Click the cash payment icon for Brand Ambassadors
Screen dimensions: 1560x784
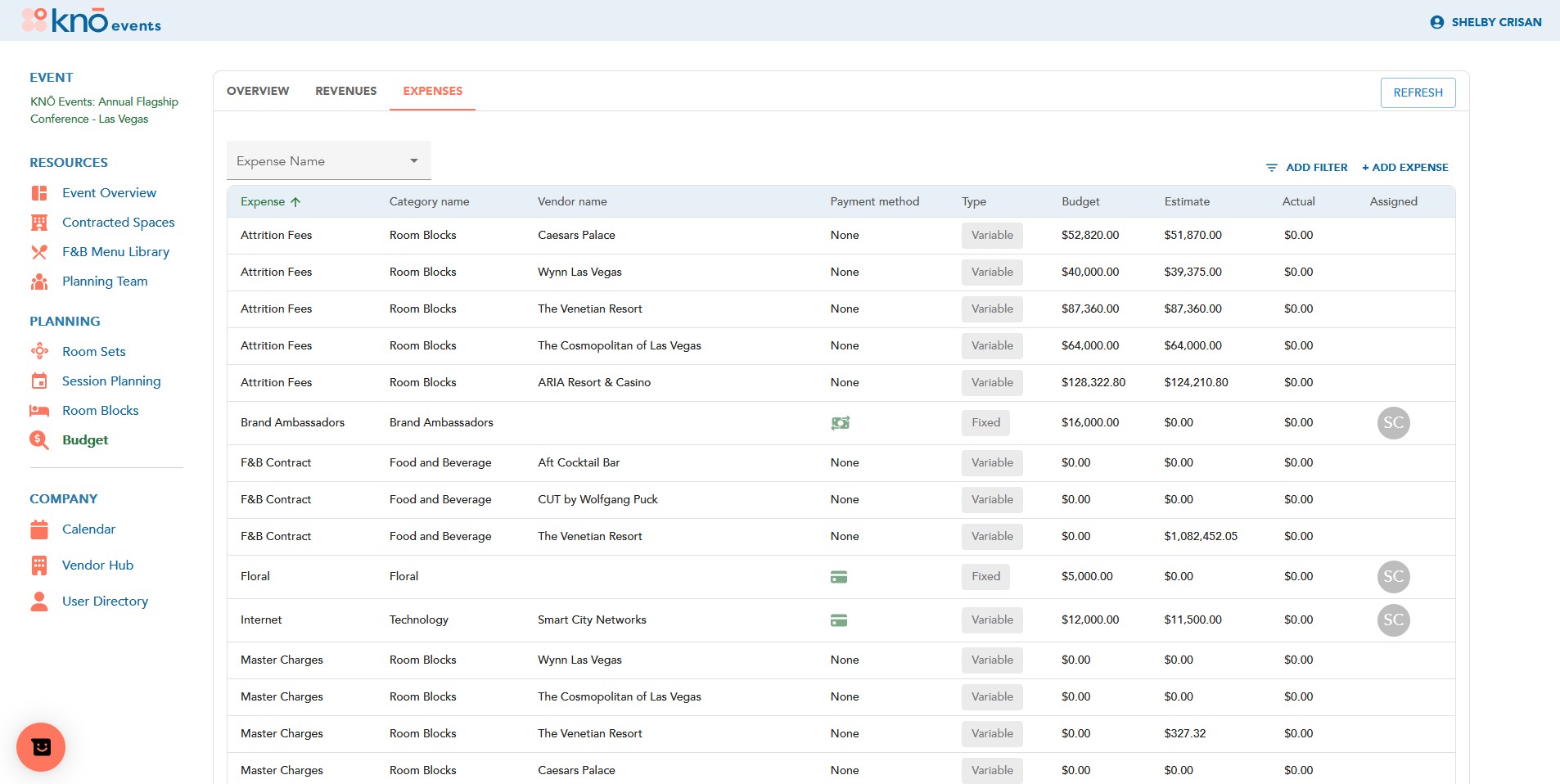point(840,423)
